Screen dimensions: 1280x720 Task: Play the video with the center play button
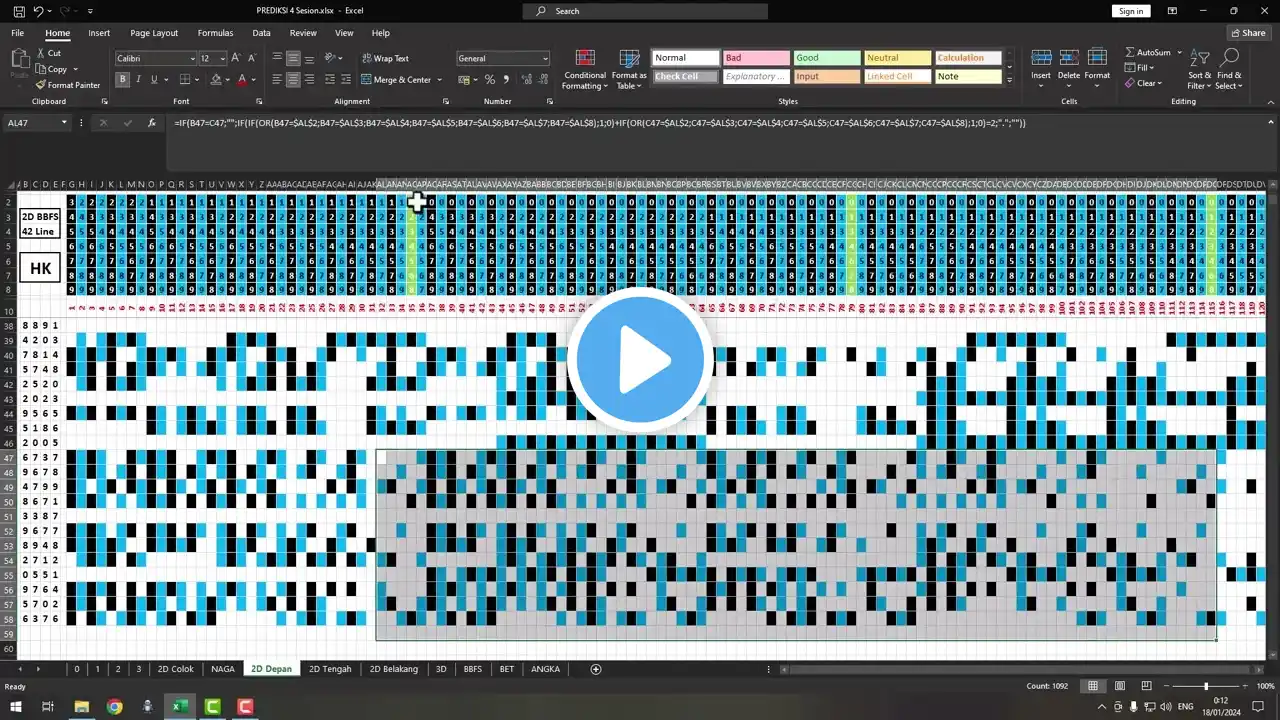[x=640, y=360]
